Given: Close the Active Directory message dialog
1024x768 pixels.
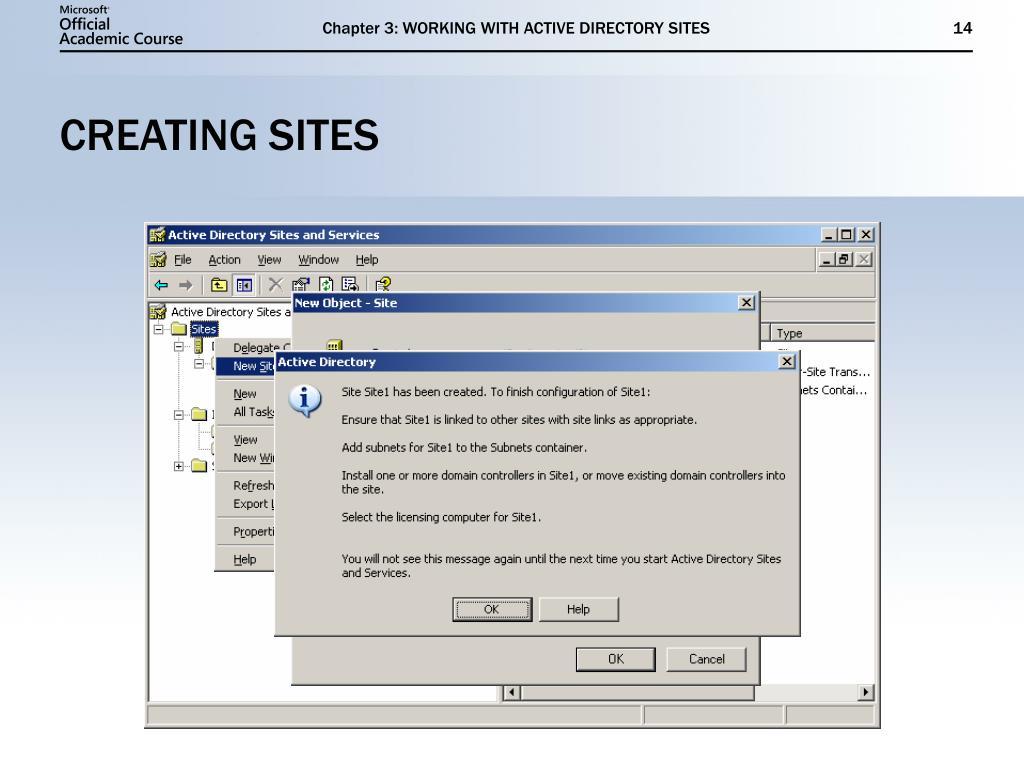Looking at the screenshot, I should tap(787, 361).
